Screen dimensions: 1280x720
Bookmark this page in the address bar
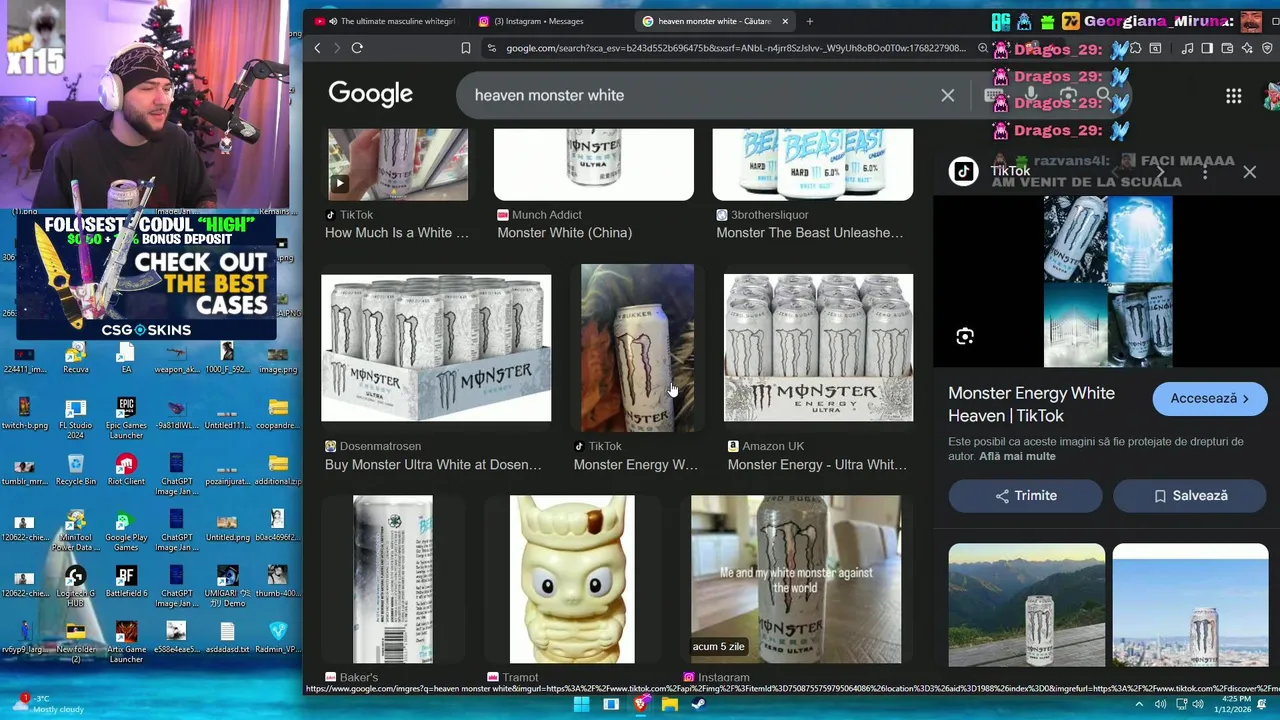pos(465,48)
